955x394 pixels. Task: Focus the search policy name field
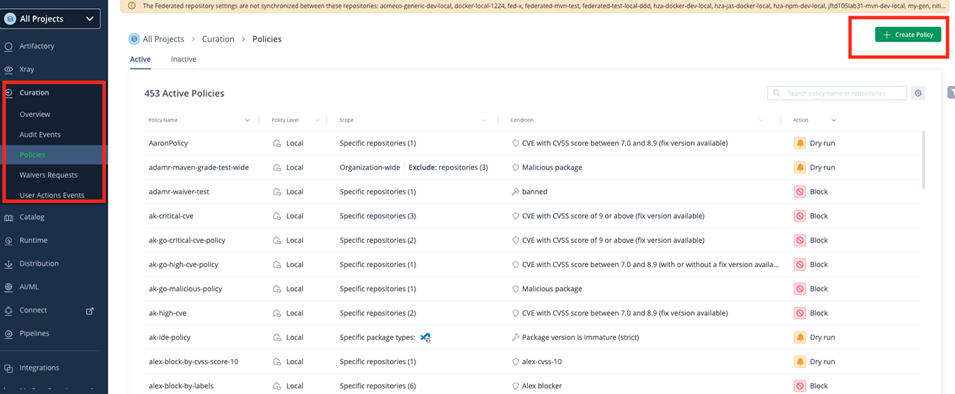point(837,93)
